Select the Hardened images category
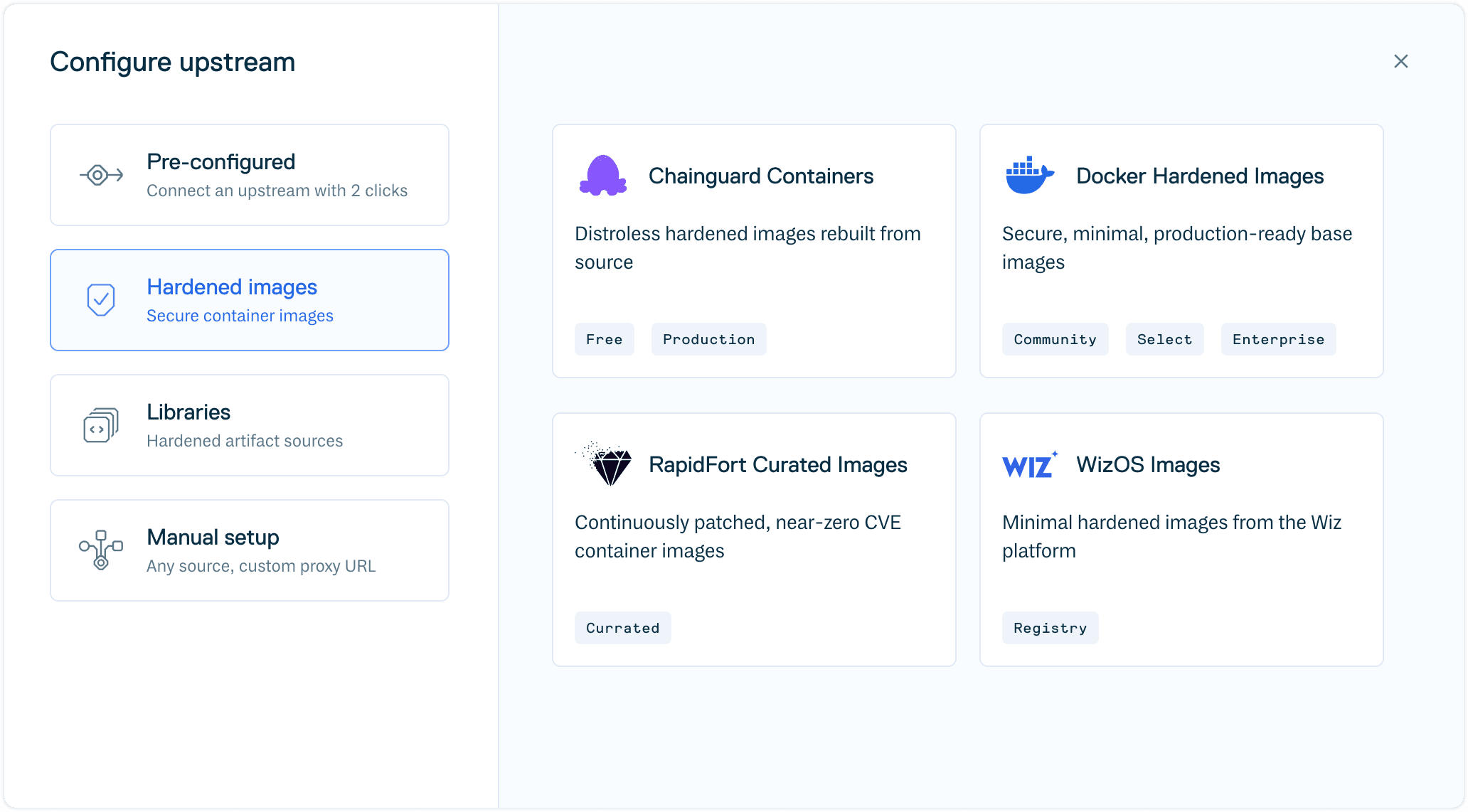Screen dimensions: 1468x812 (250, 300)
